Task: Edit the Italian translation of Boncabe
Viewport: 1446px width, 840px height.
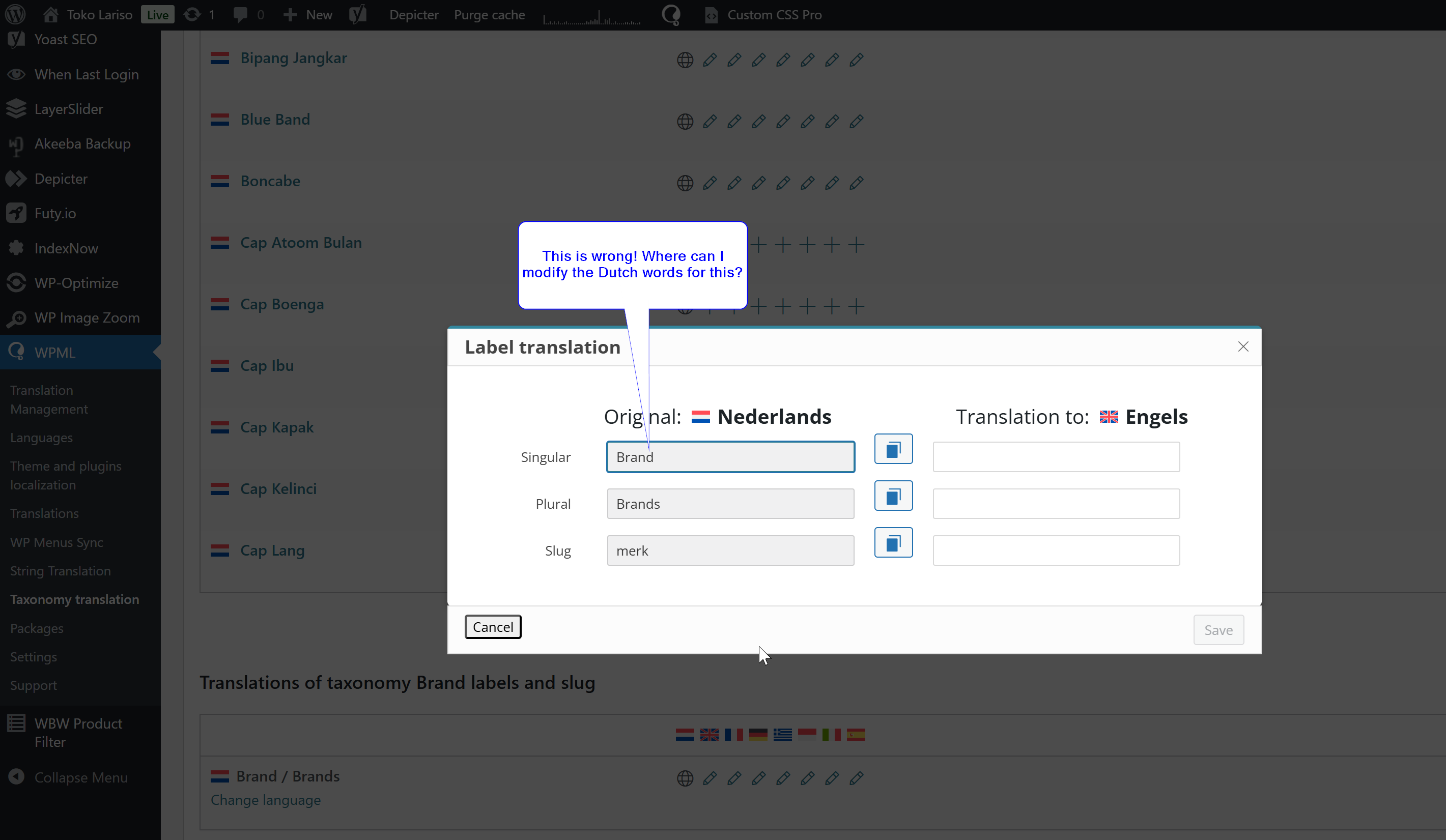Action: click(832, 183)
